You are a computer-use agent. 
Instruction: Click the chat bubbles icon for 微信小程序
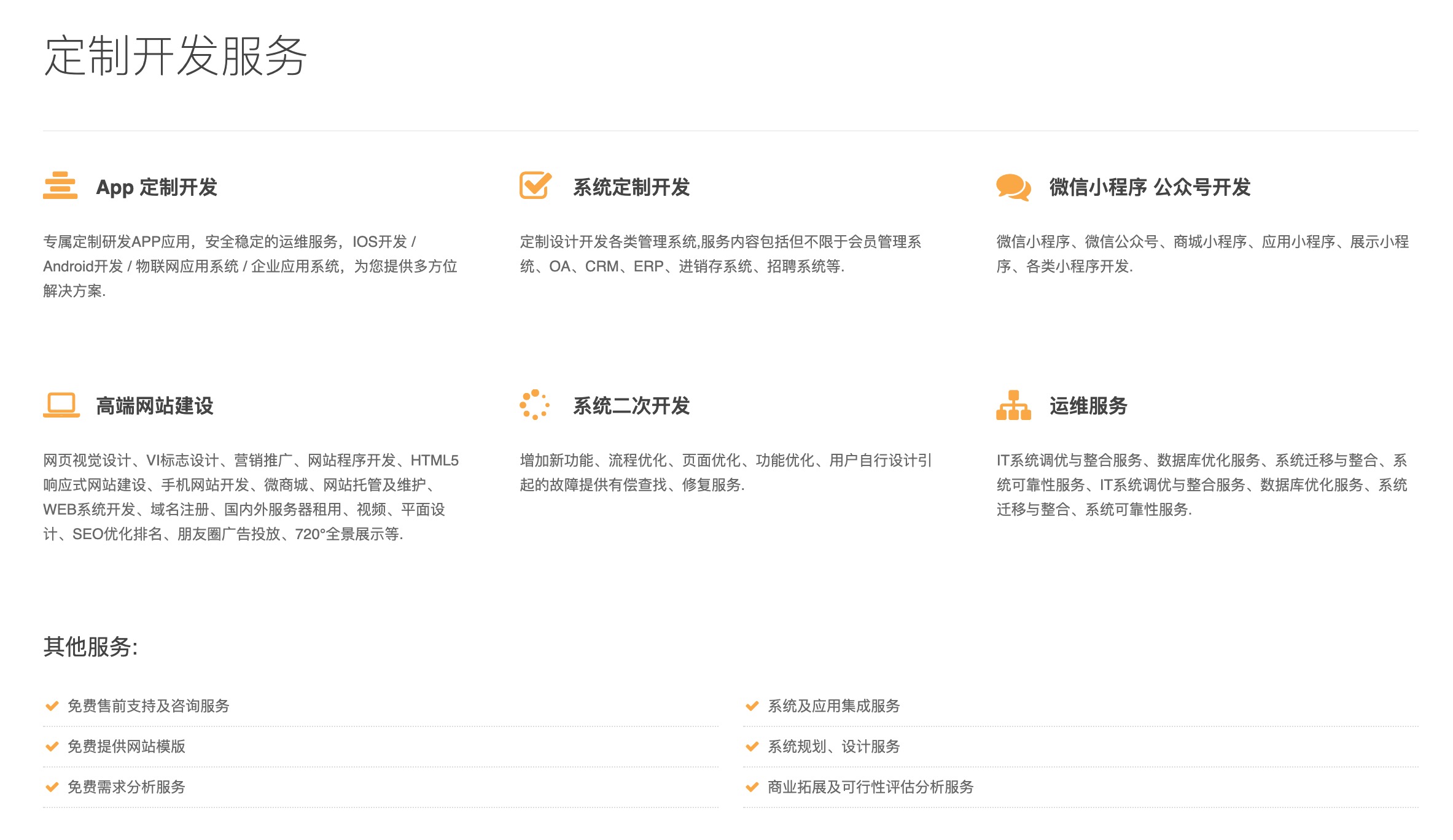coord(1013,187)
